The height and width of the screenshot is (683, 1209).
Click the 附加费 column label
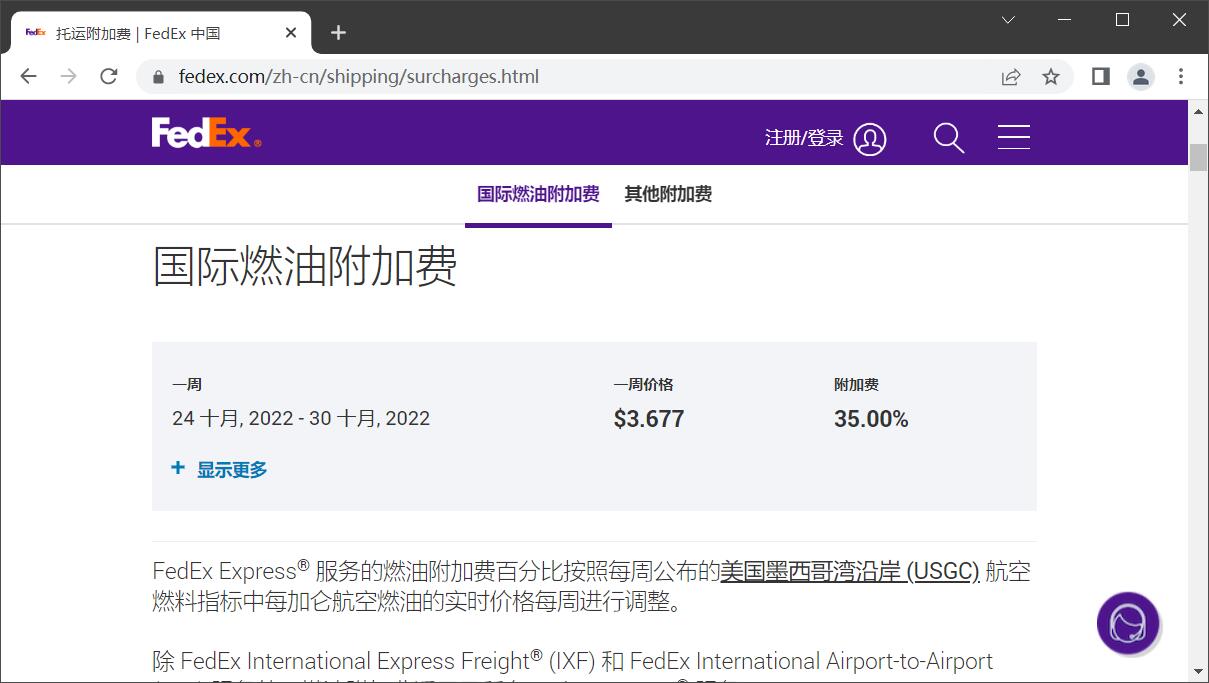(x=856, y=385)
